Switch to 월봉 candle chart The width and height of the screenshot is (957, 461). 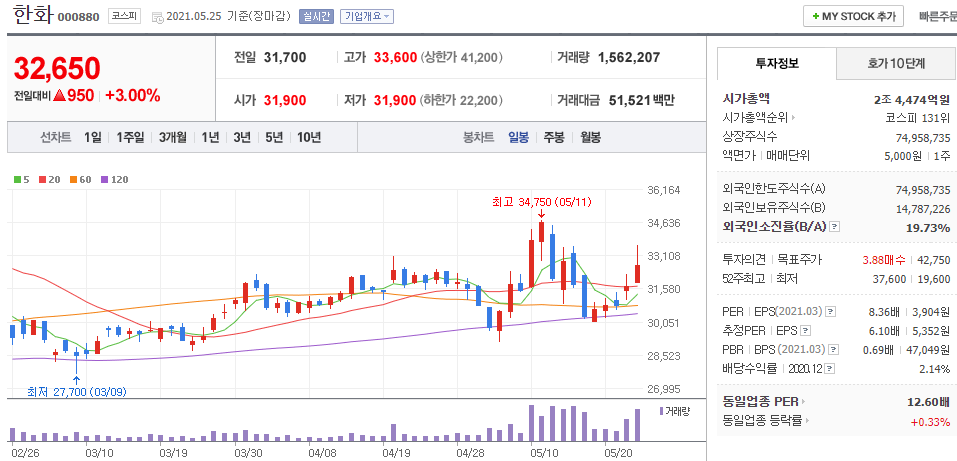click(590, 137)
